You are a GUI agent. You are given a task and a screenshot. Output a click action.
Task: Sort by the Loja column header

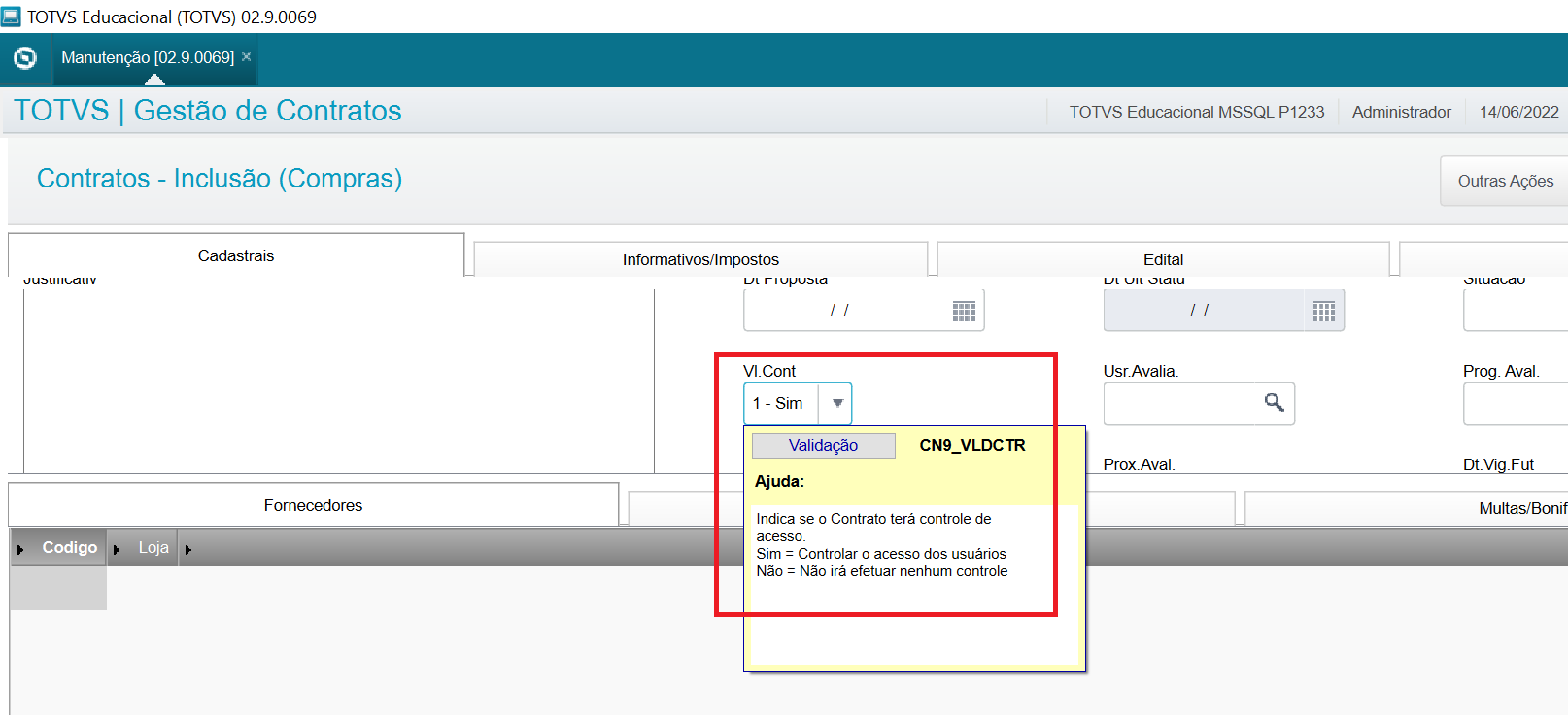pyautogui.click(x=153, y=548)
